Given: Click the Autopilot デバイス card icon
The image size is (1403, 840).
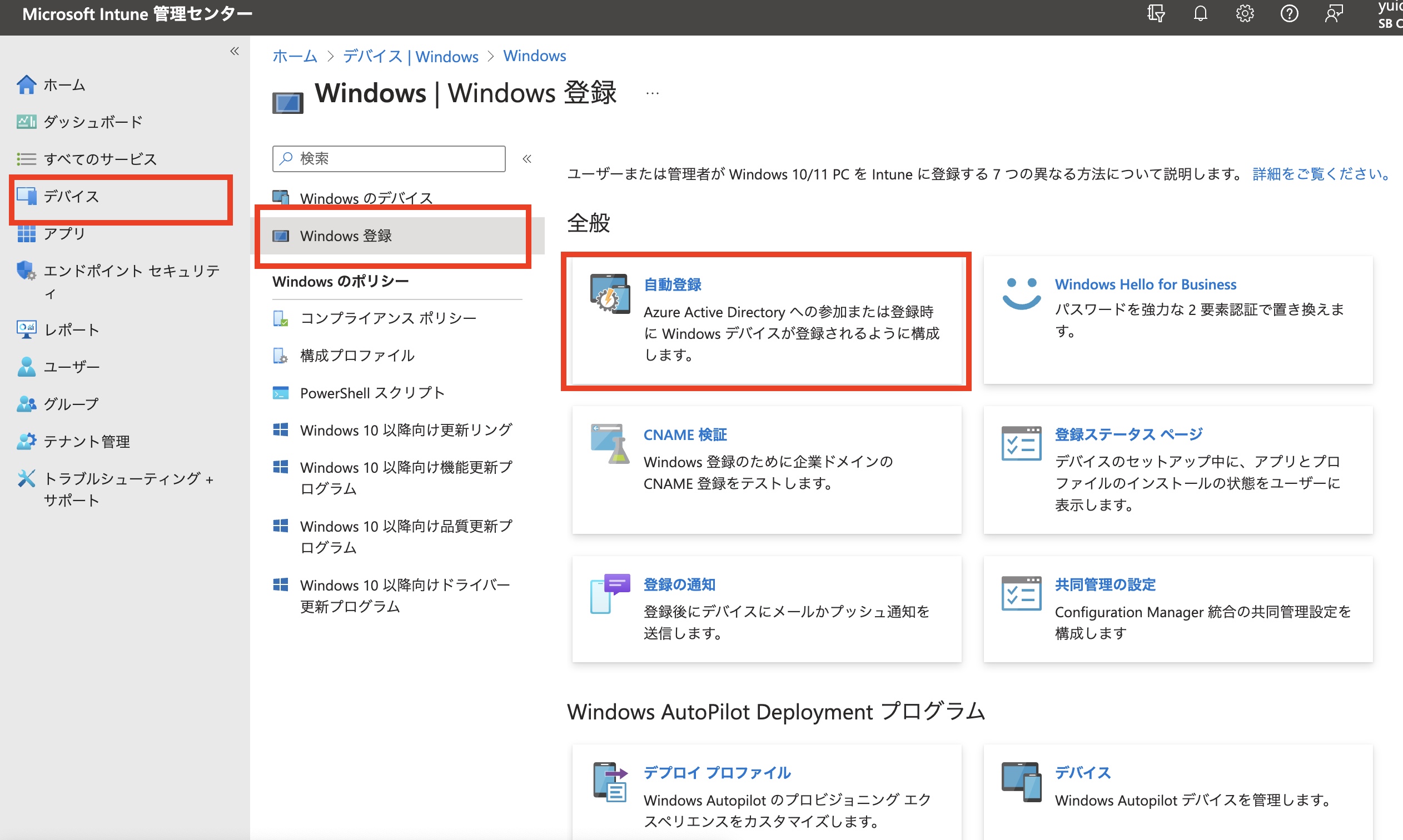Looking at the screenshot, I should (1021, 782).
